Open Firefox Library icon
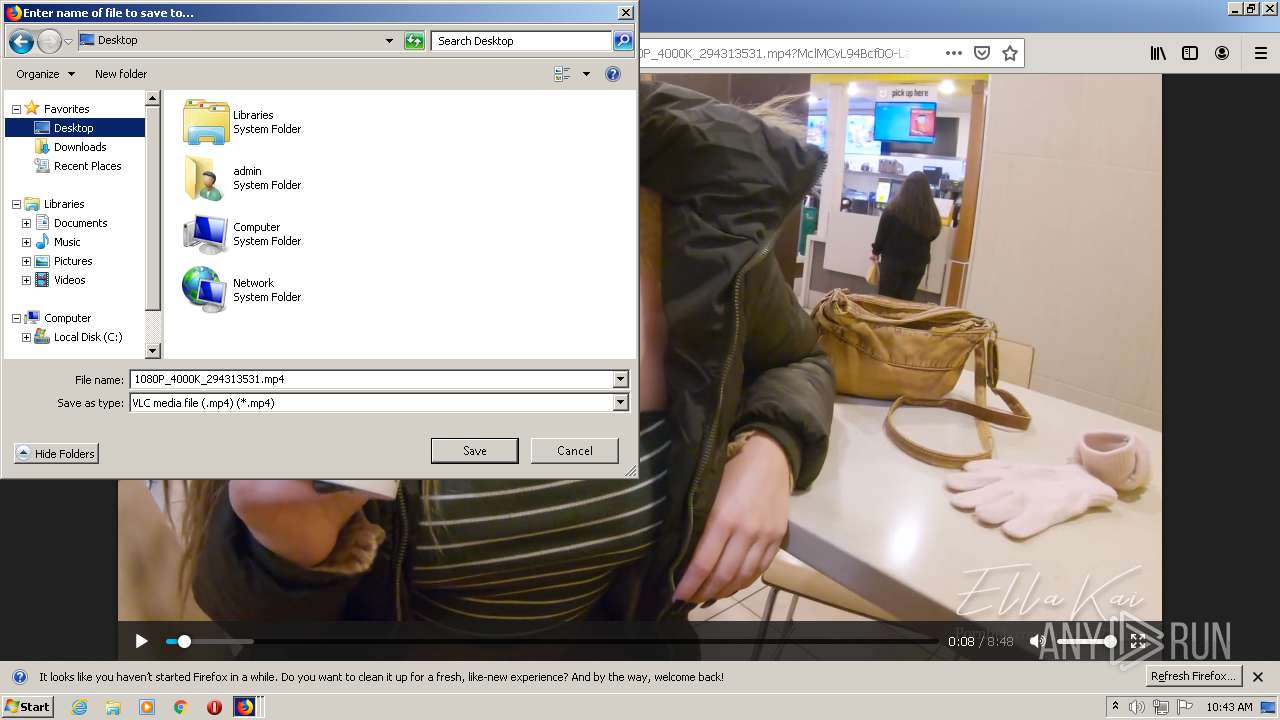This screenshot has width=1280, height=720. point(1158,53)
